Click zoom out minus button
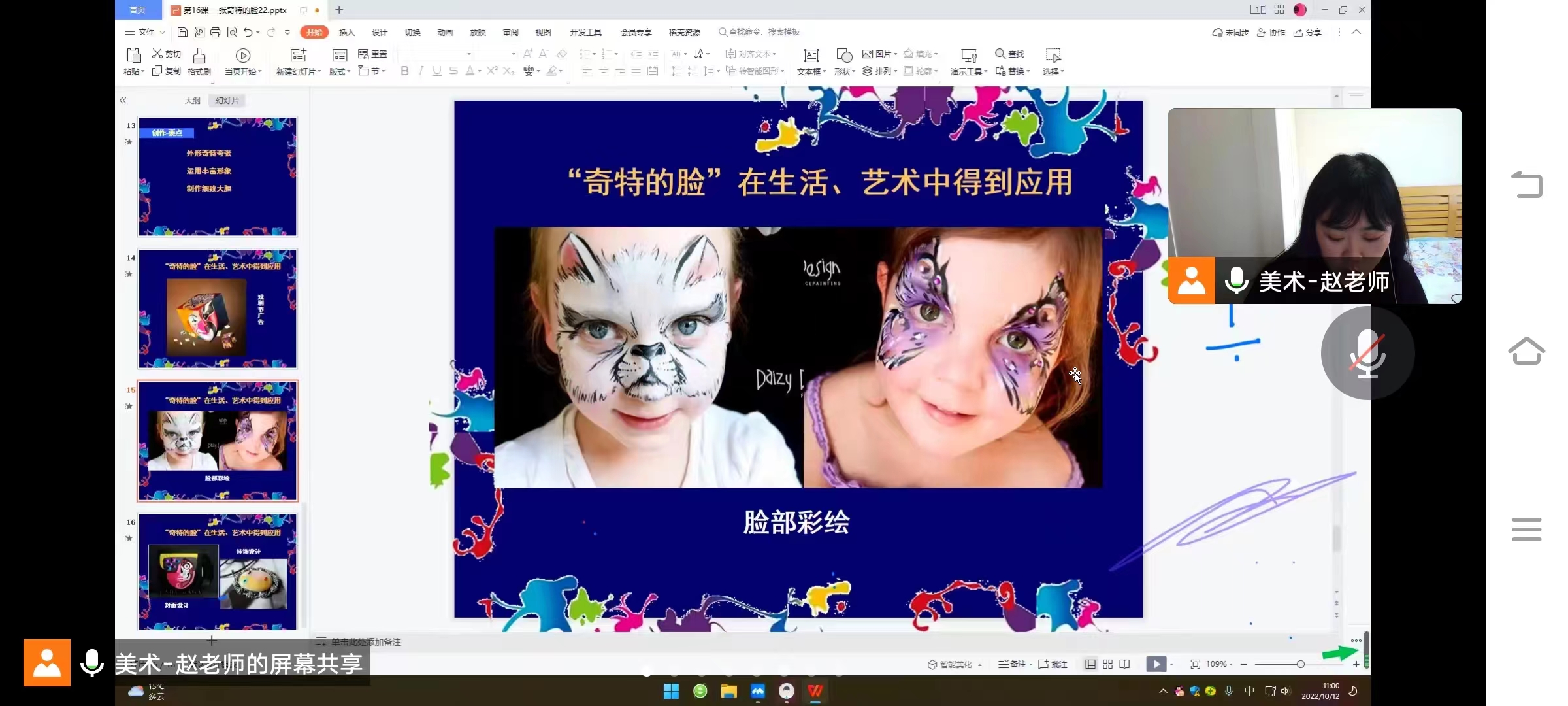 1244,664
